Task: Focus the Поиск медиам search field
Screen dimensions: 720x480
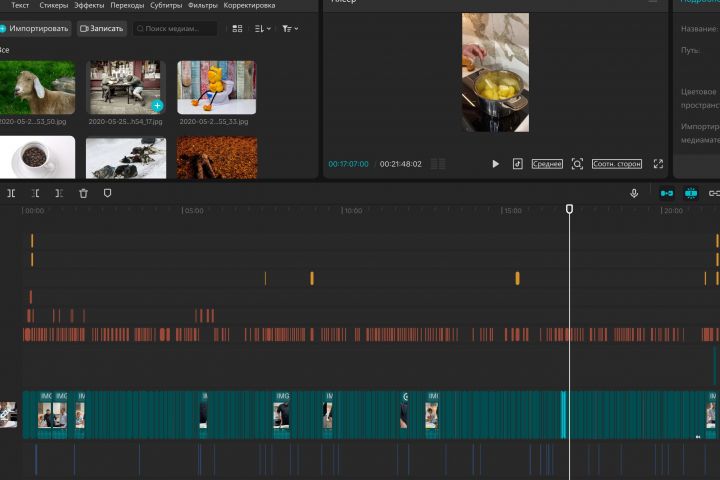Action: 175,28
